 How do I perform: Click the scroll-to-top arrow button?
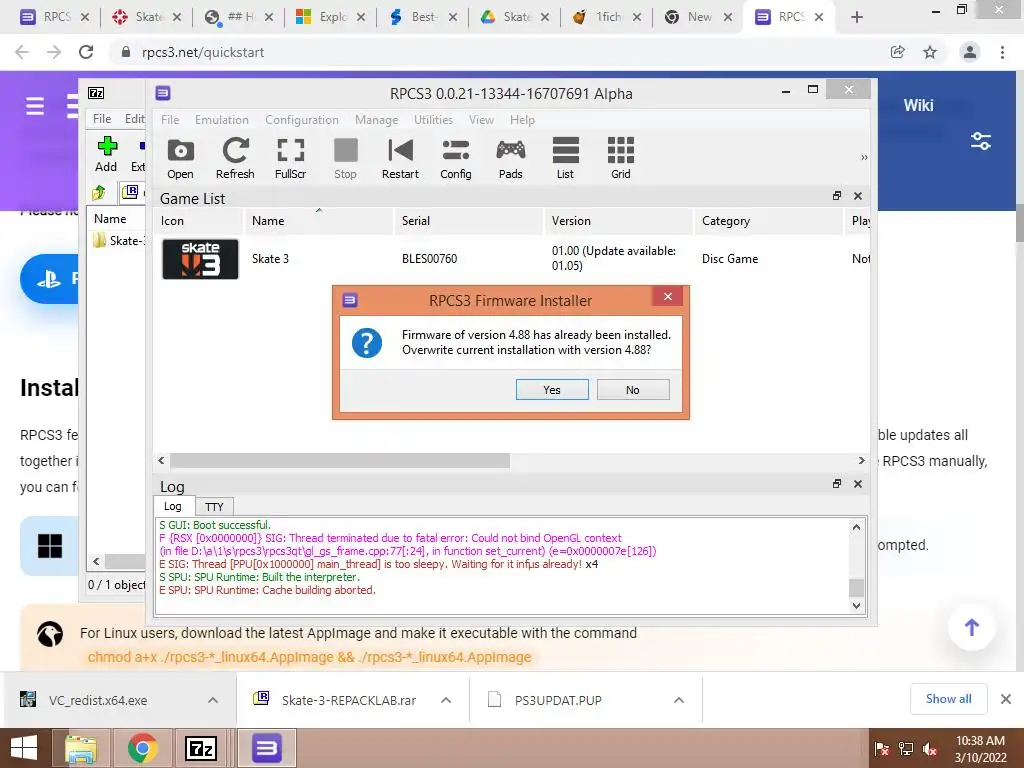coord(972,628)
